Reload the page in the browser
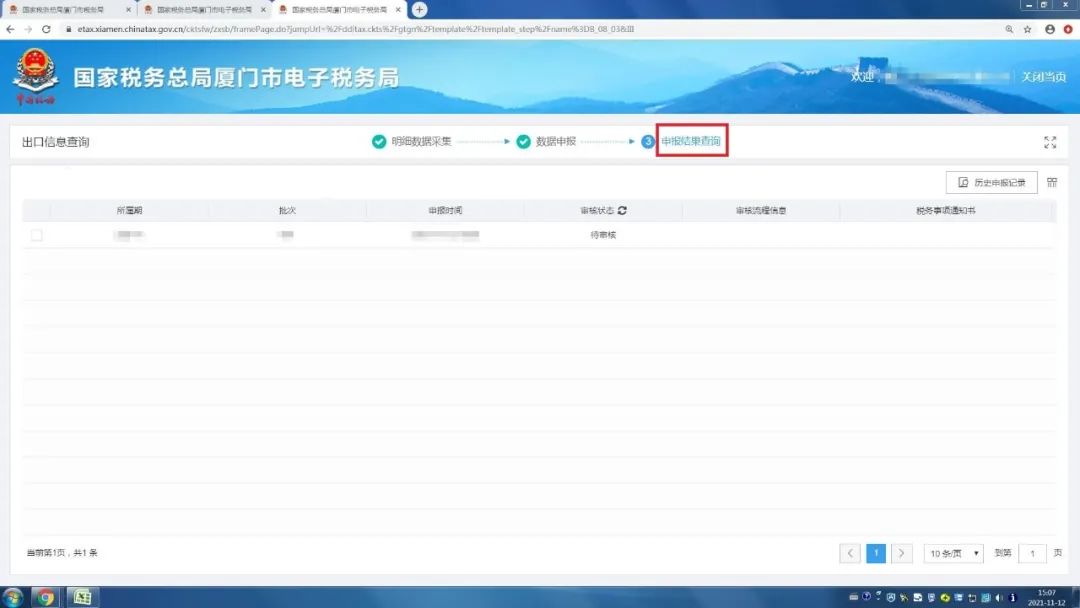The width and height of the screenshot is (1080, 608). [x=46, y=29]
